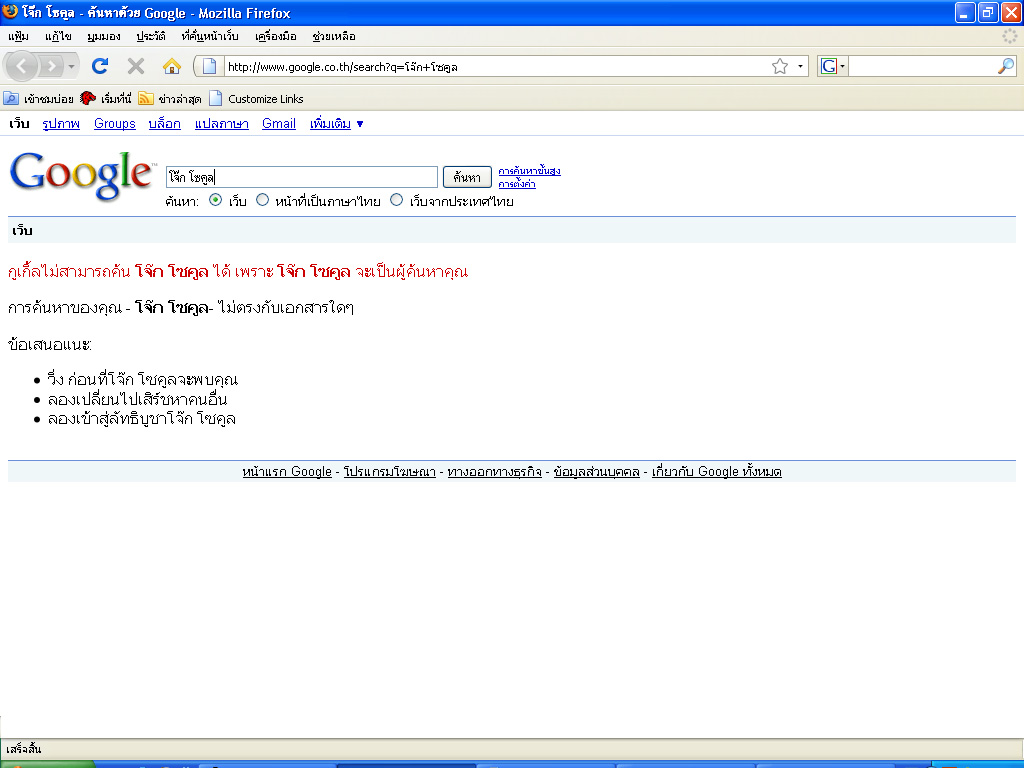Click the magnifier icon in Firefox search box
The height and width of the screenshot is (768, 1024).
[x=1006, y=66]
